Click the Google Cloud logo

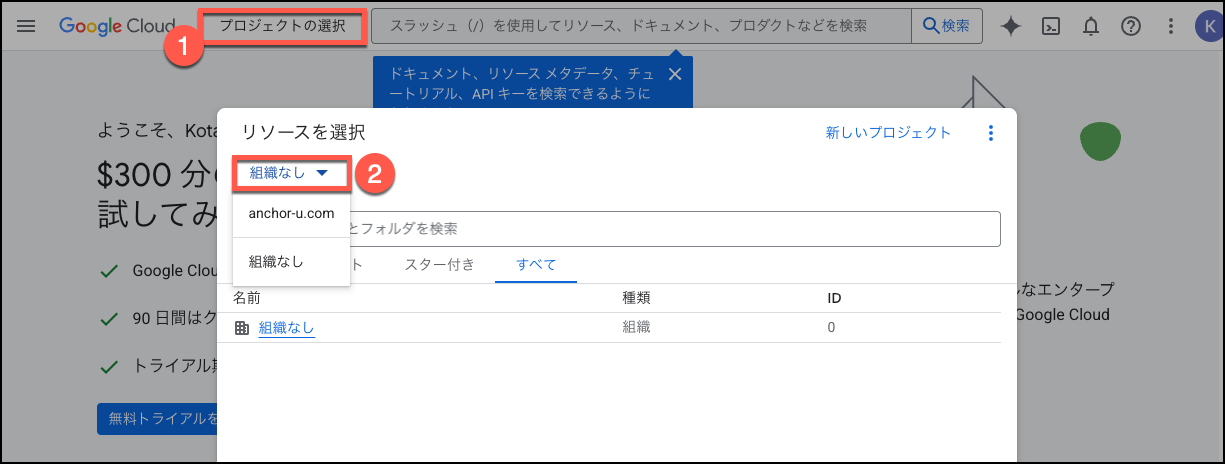115,26
